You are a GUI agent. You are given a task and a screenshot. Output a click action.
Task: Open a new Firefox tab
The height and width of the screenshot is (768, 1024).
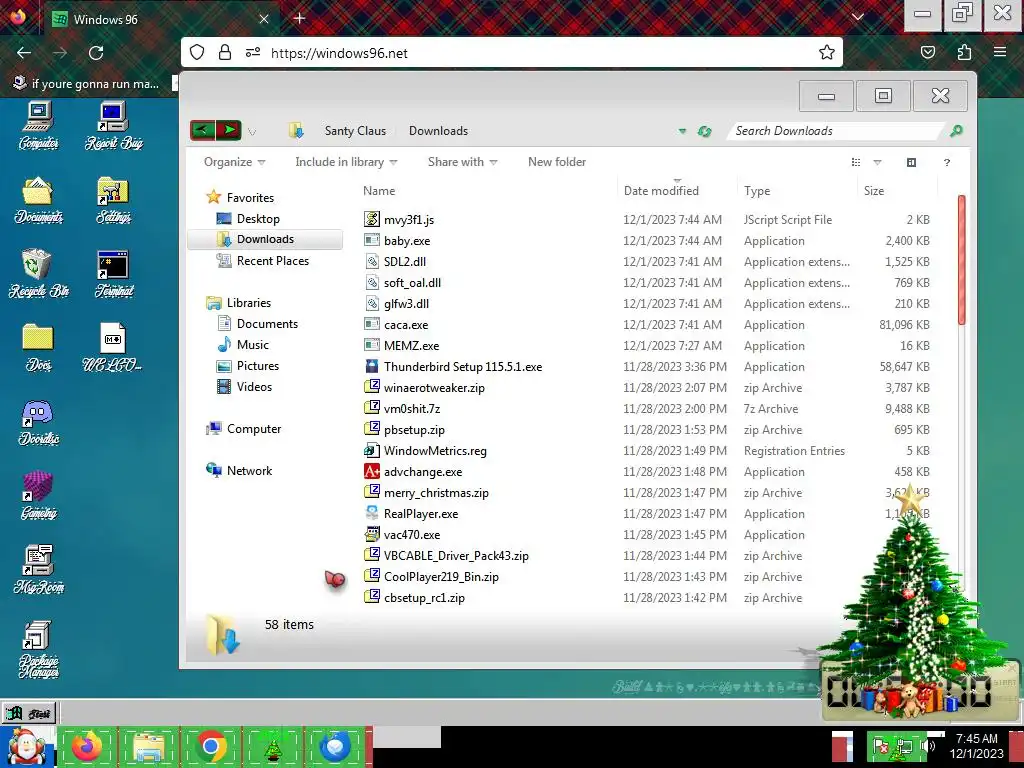coord(299,18)
